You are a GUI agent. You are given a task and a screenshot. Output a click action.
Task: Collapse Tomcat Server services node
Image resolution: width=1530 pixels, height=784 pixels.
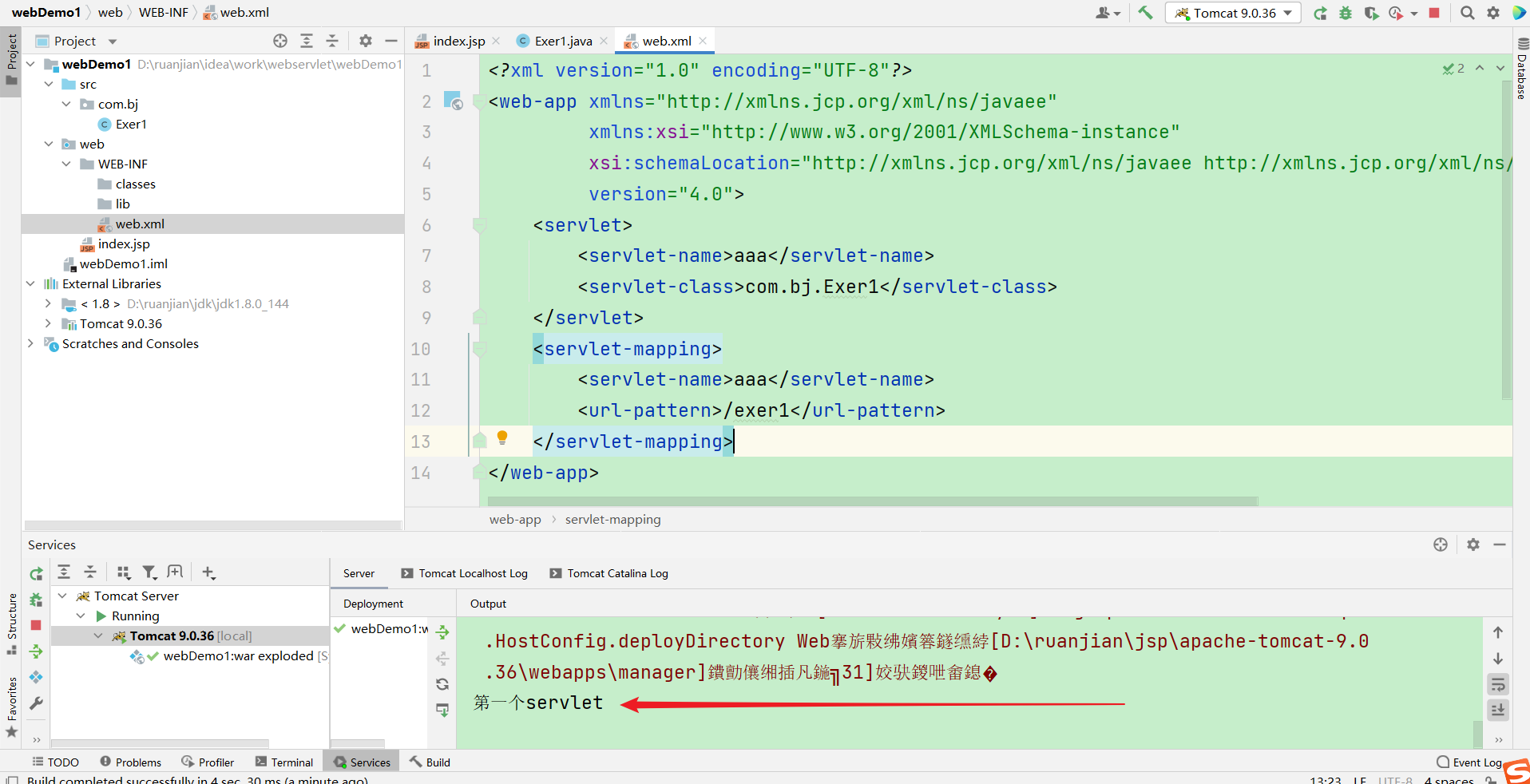coord(63,596)
